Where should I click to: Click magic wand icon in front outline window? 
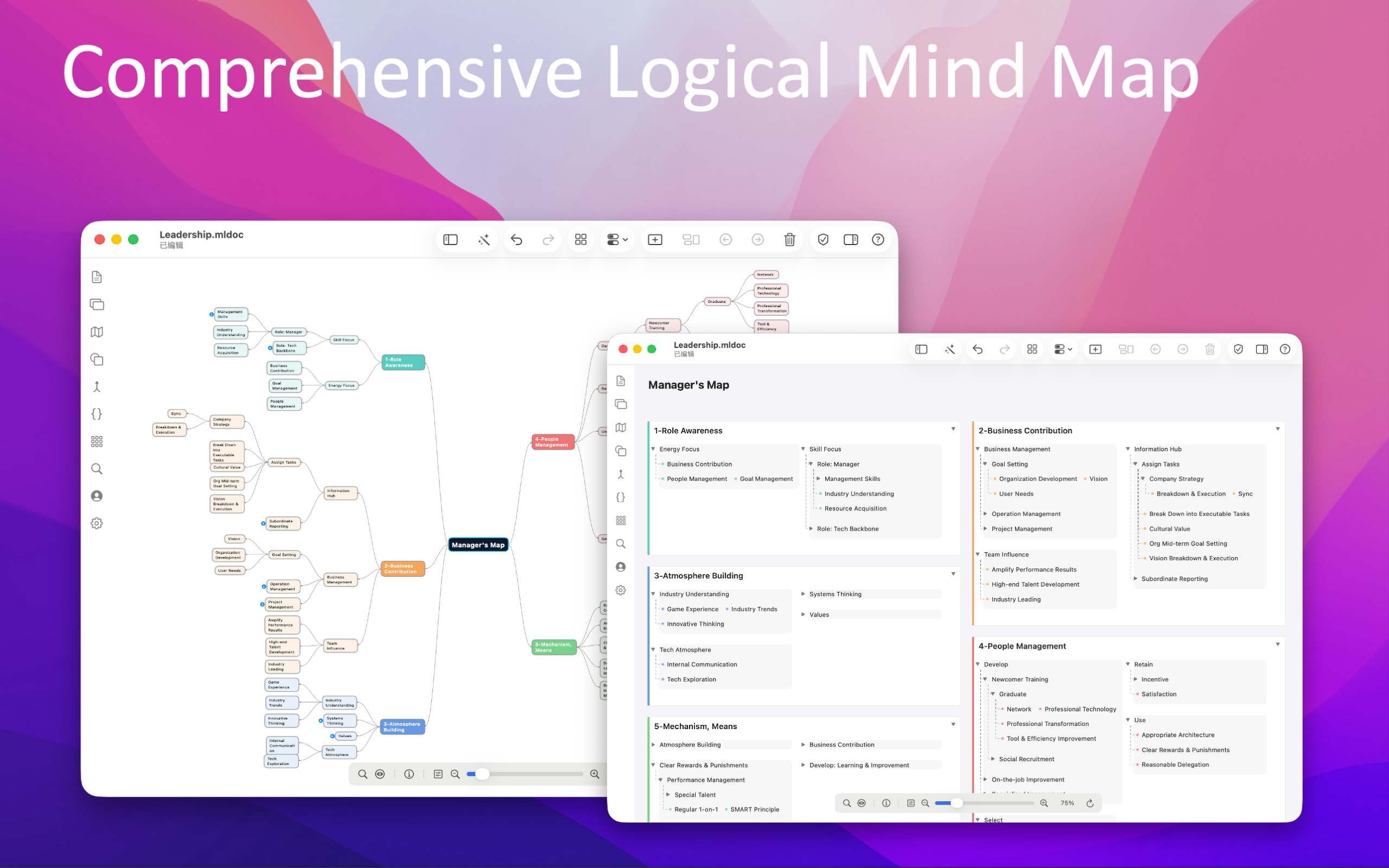950,349
